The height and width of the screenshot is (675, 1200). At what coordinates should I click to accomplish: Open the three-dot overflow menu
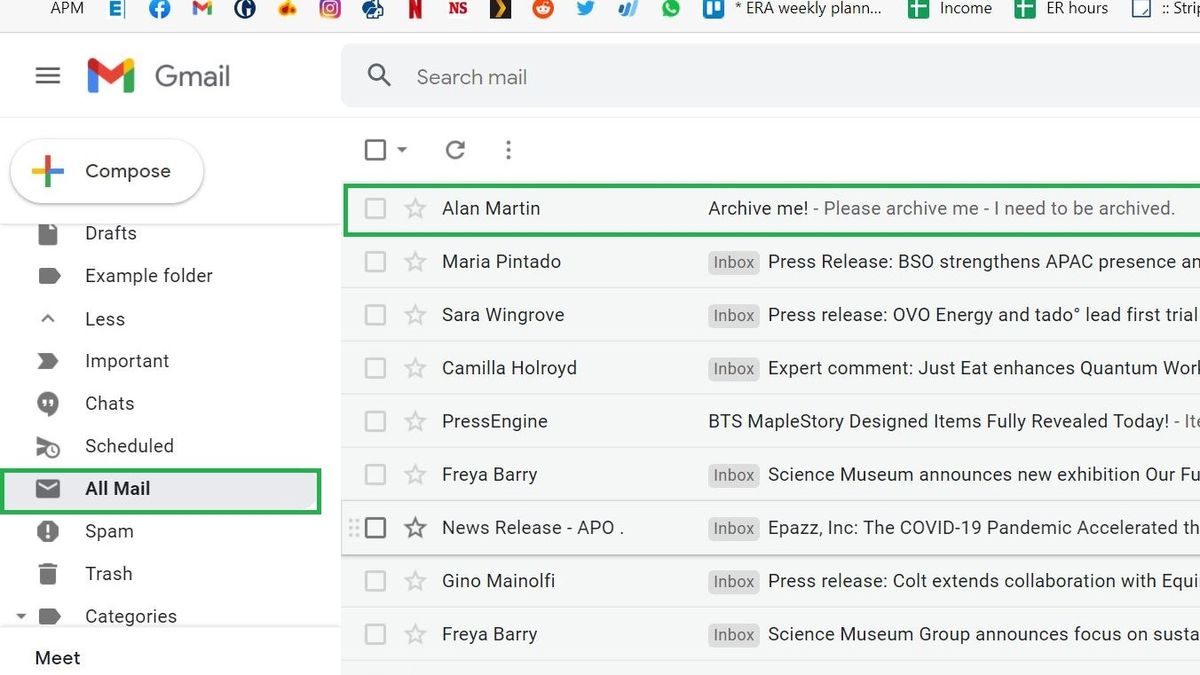click(509, 149)
